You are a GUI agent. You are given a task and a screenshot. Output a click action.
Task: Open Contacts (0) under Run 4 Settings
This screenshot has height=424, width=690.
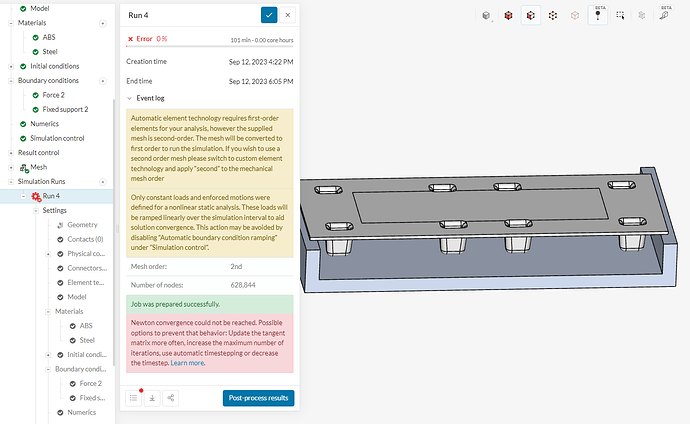85,239
